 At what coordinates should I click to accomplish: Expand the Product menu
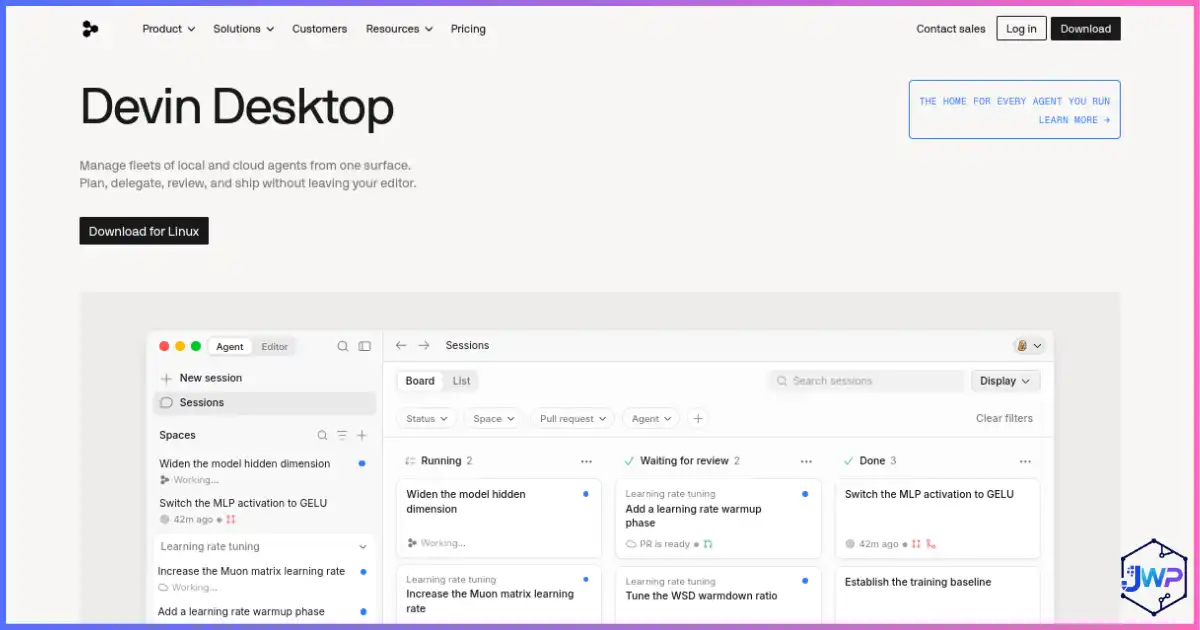(169, 29)
